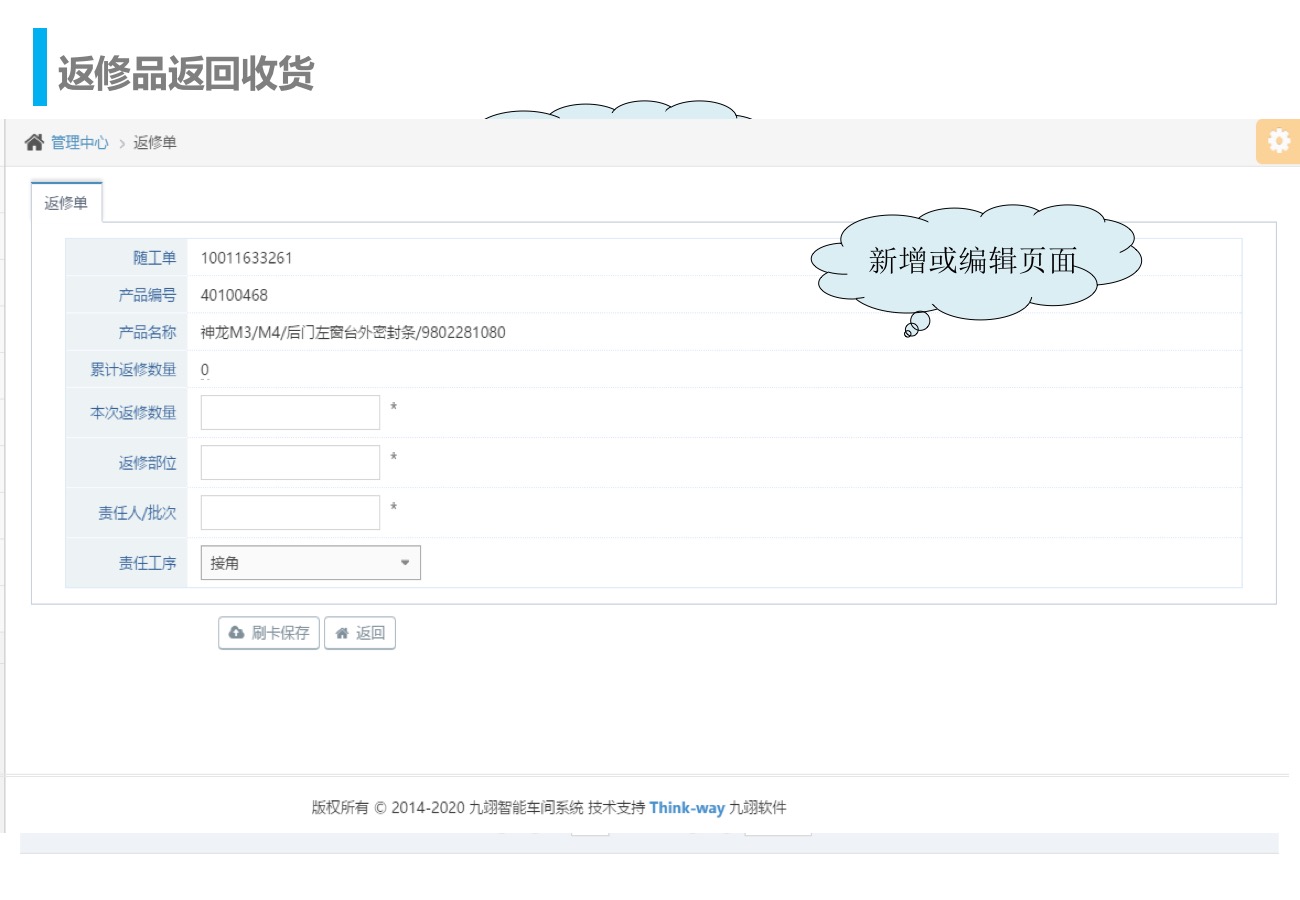
Task: Select the 责任人/批次 input field
Action: 290,512
